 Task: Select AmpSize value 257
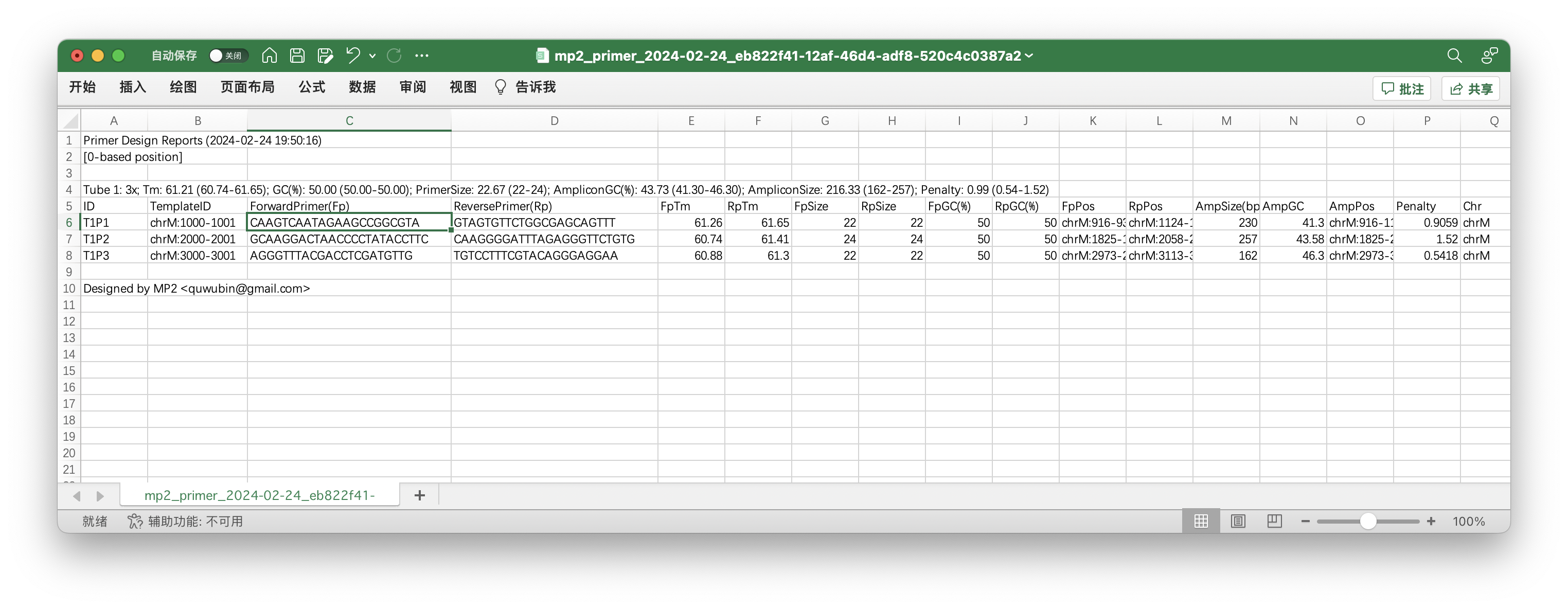1226,239
